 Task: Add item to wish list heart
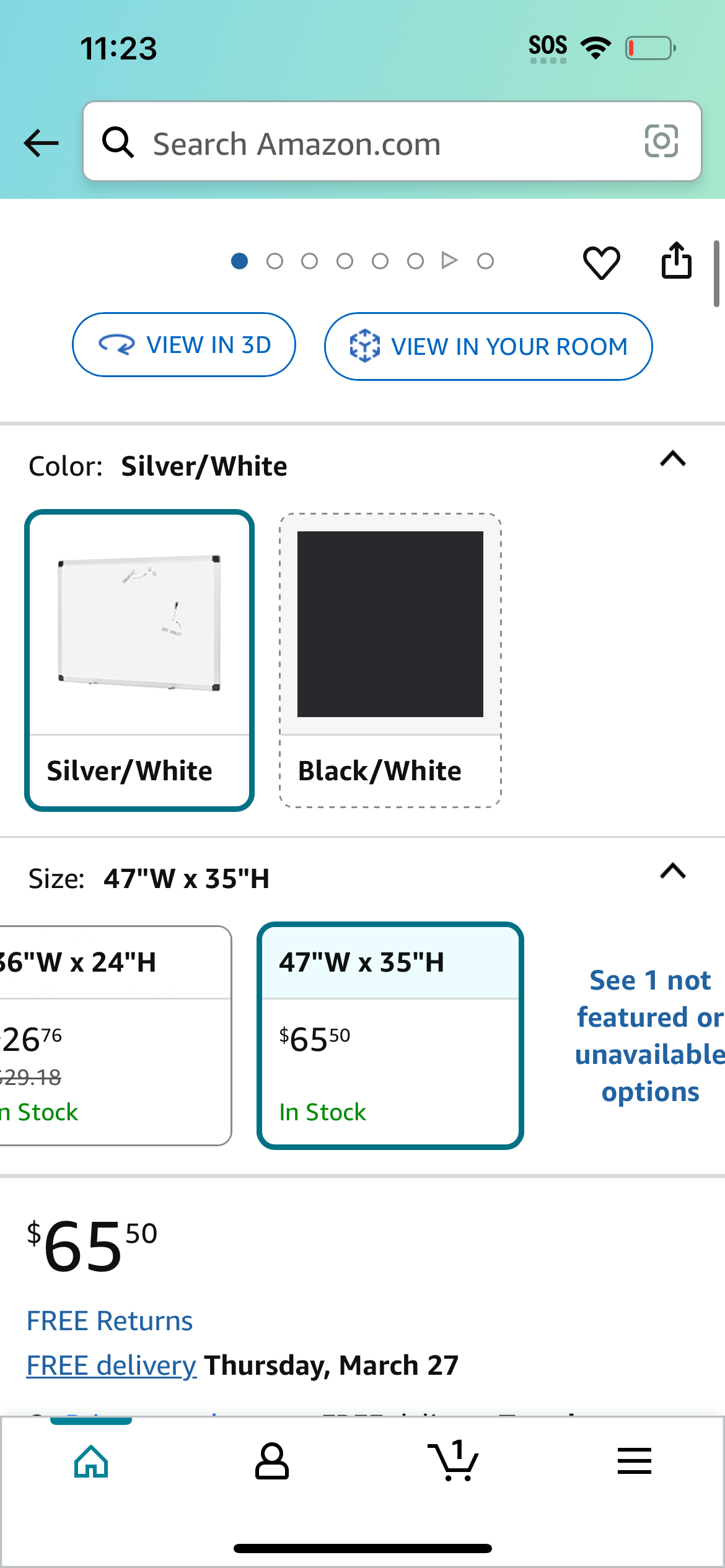point(601,262)
